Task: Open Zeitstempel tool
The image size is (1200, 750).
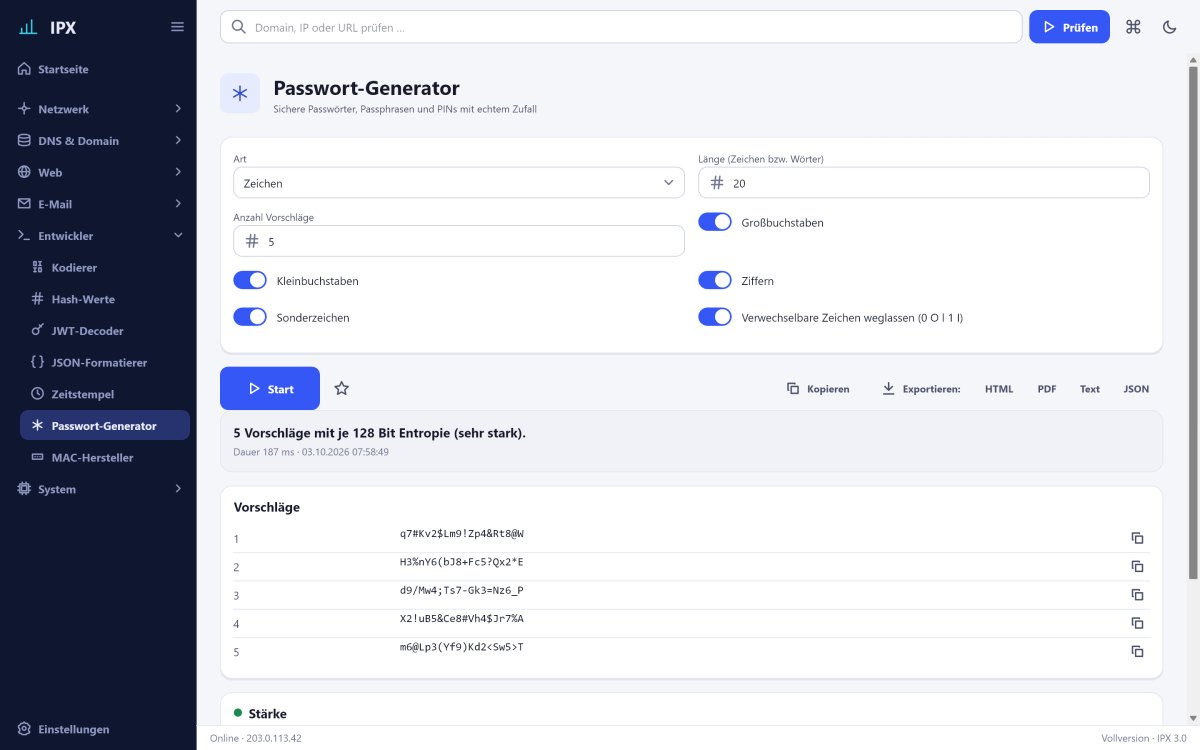Action: click(105, 394)
